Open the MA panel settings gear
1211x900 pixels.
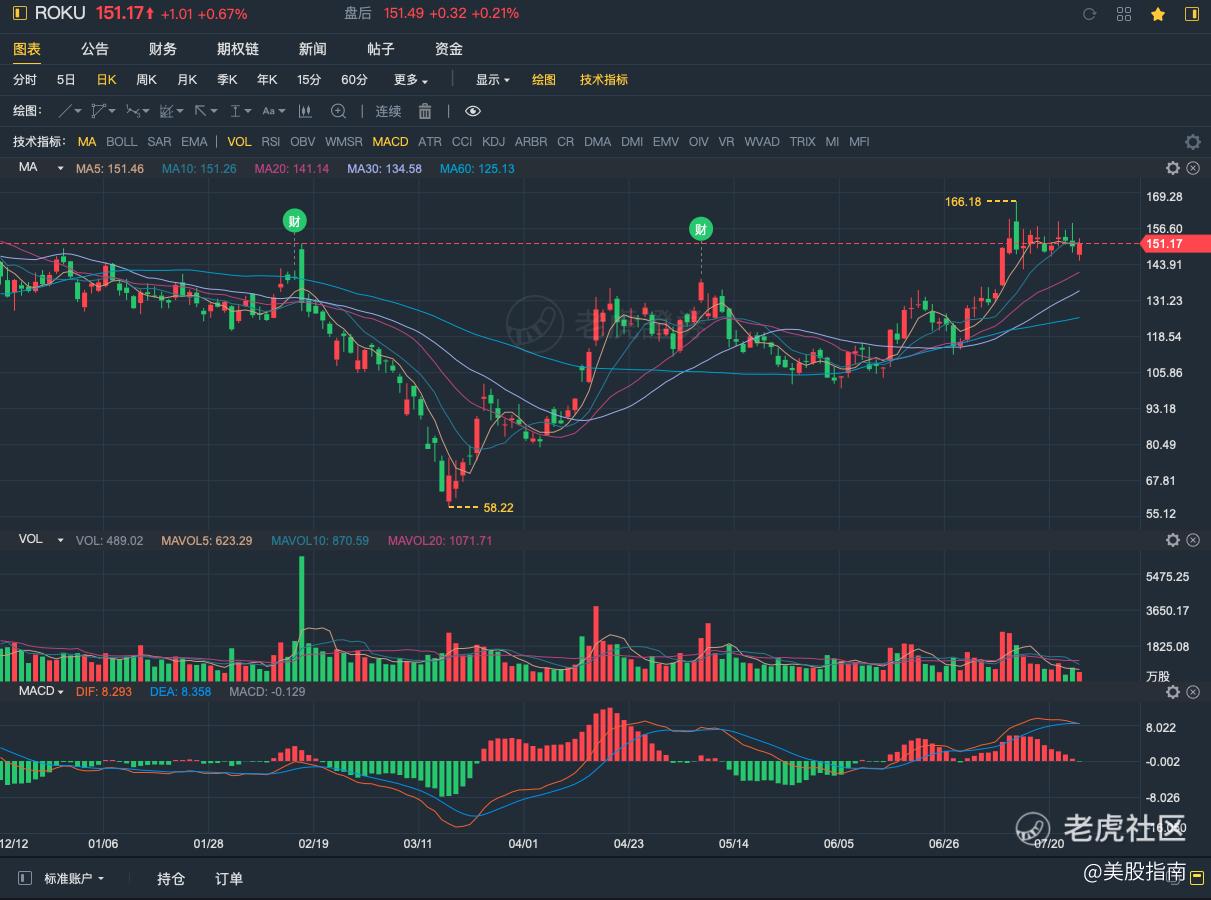tap(1173, 168)
